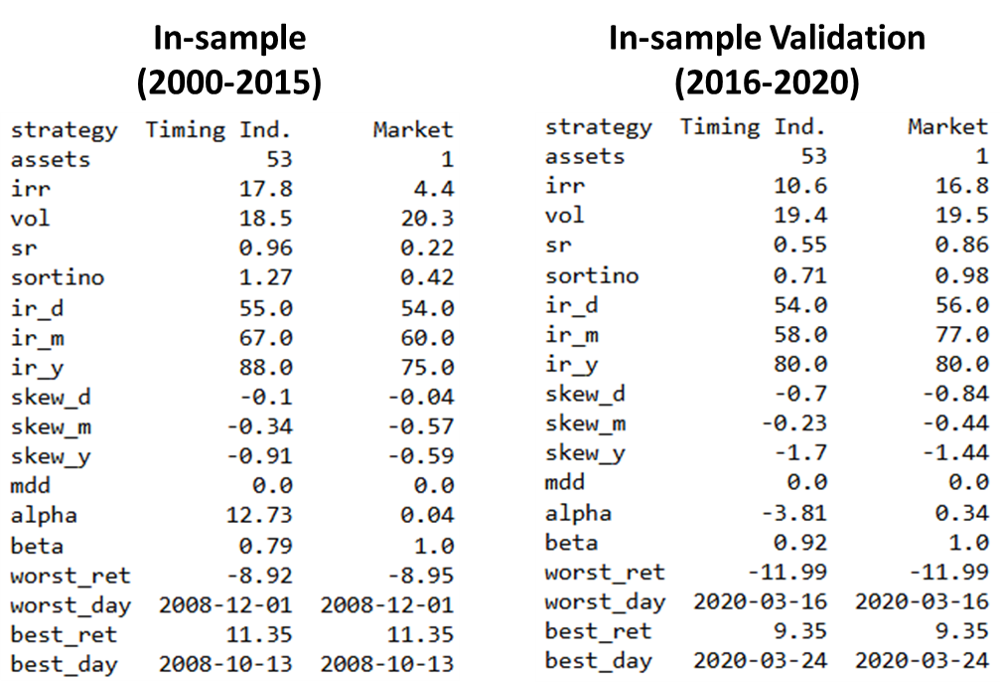Select the 'Timing Ind.' header in the right table
1000x682 pixels.
pos(753,127)
